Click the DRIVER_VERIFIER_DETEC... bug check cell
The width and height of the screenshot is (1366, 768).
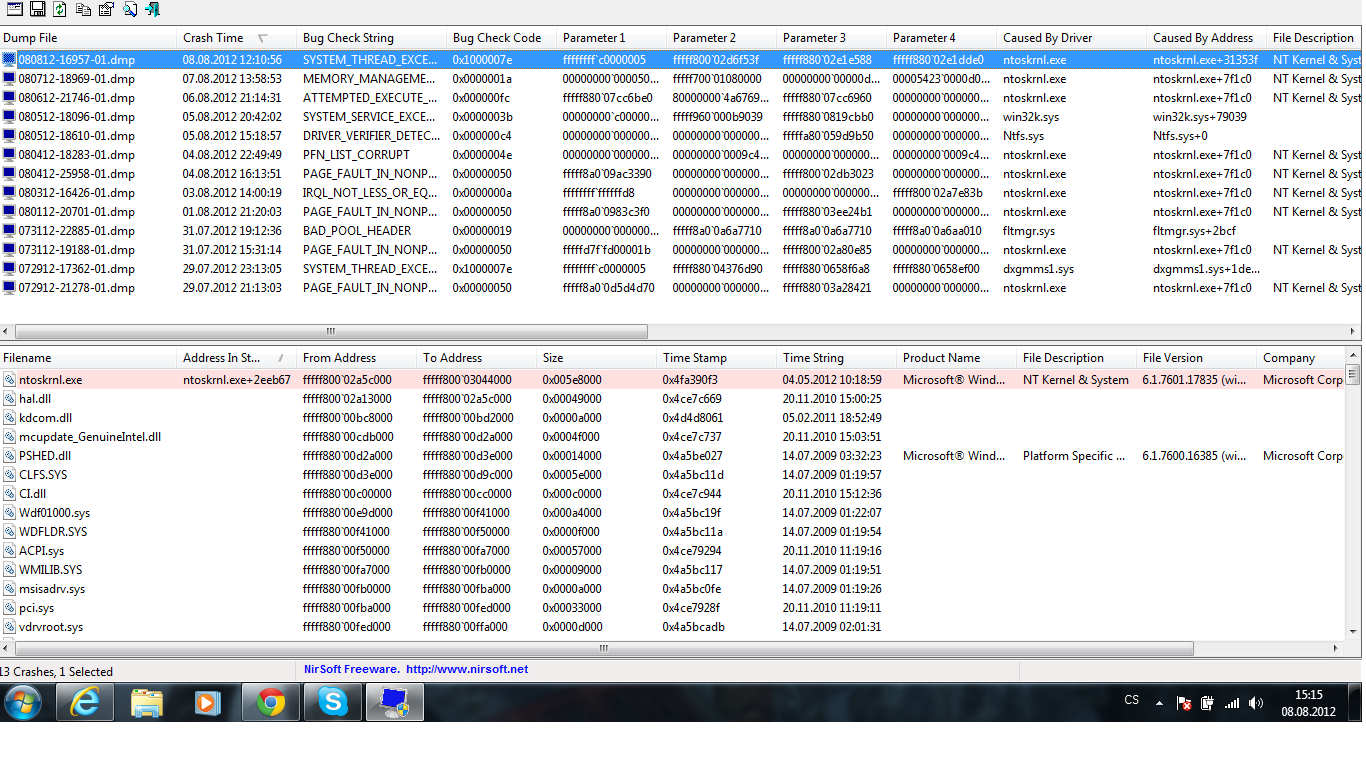pos(370,136)
